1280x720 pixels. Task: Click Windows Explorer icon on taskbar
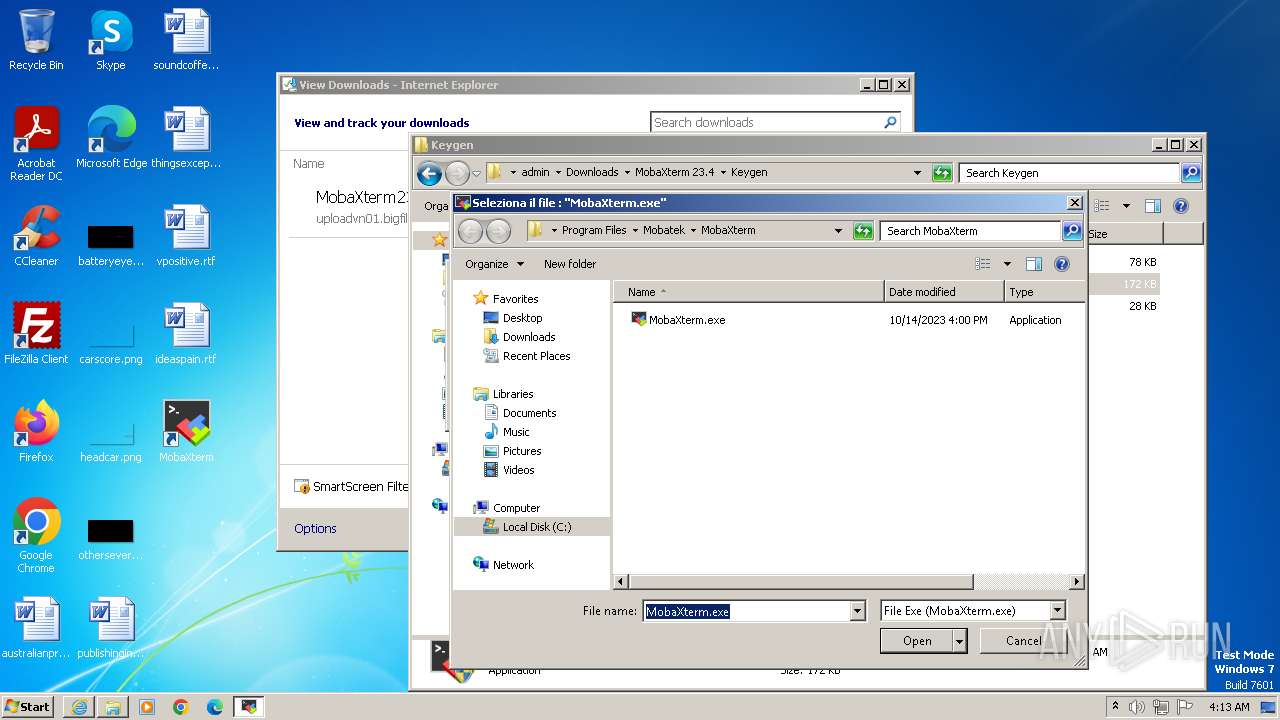click(x=113, y=707)
